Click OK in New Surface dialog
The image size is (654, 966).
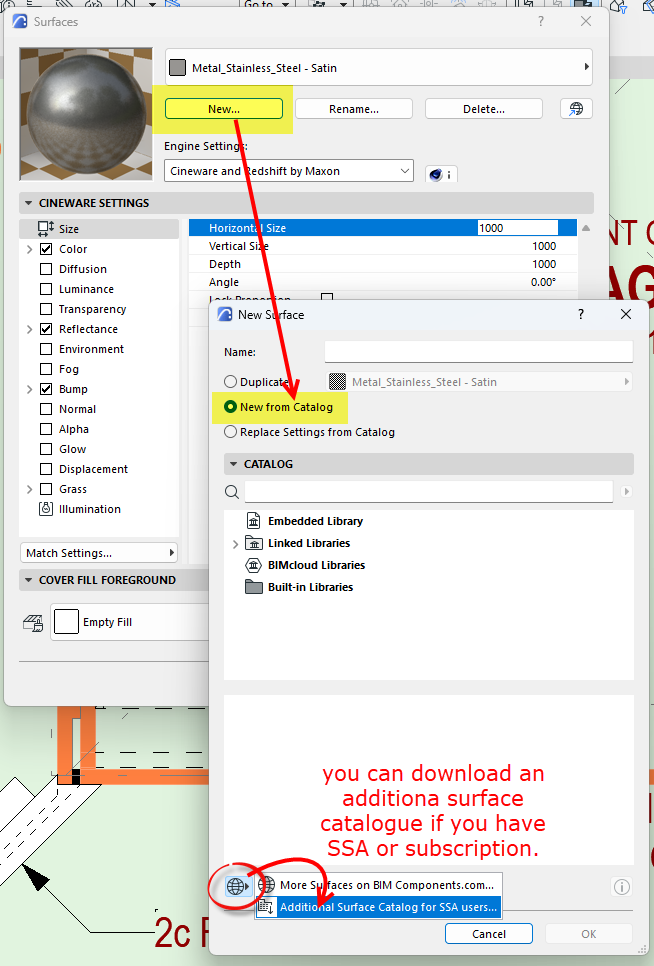pyautogui.click(x=589, y=934)
